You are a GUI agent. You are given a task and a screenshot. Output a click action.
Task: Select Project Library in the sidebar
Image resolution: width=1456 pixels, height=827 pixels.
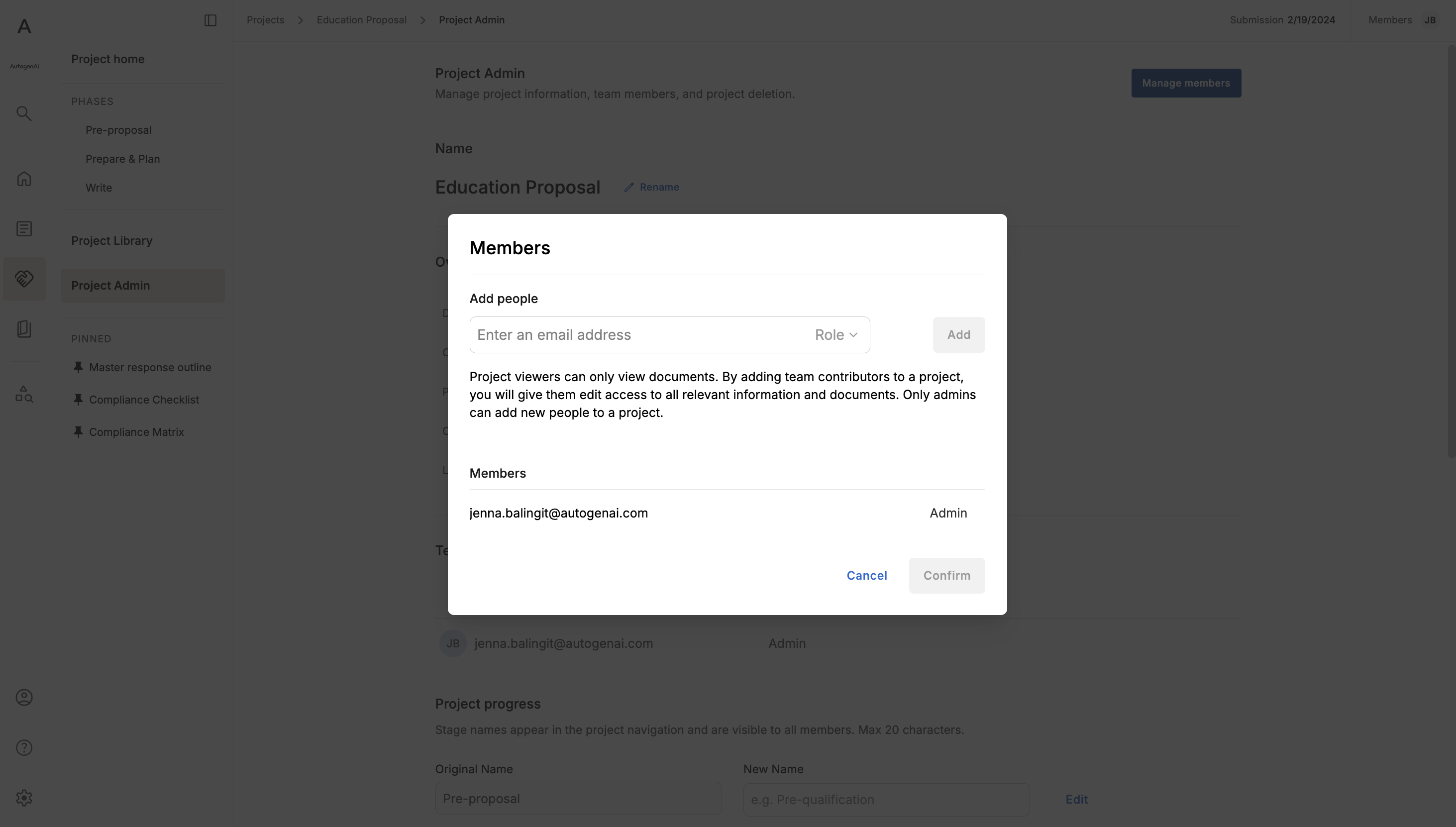tap(112, 241)
